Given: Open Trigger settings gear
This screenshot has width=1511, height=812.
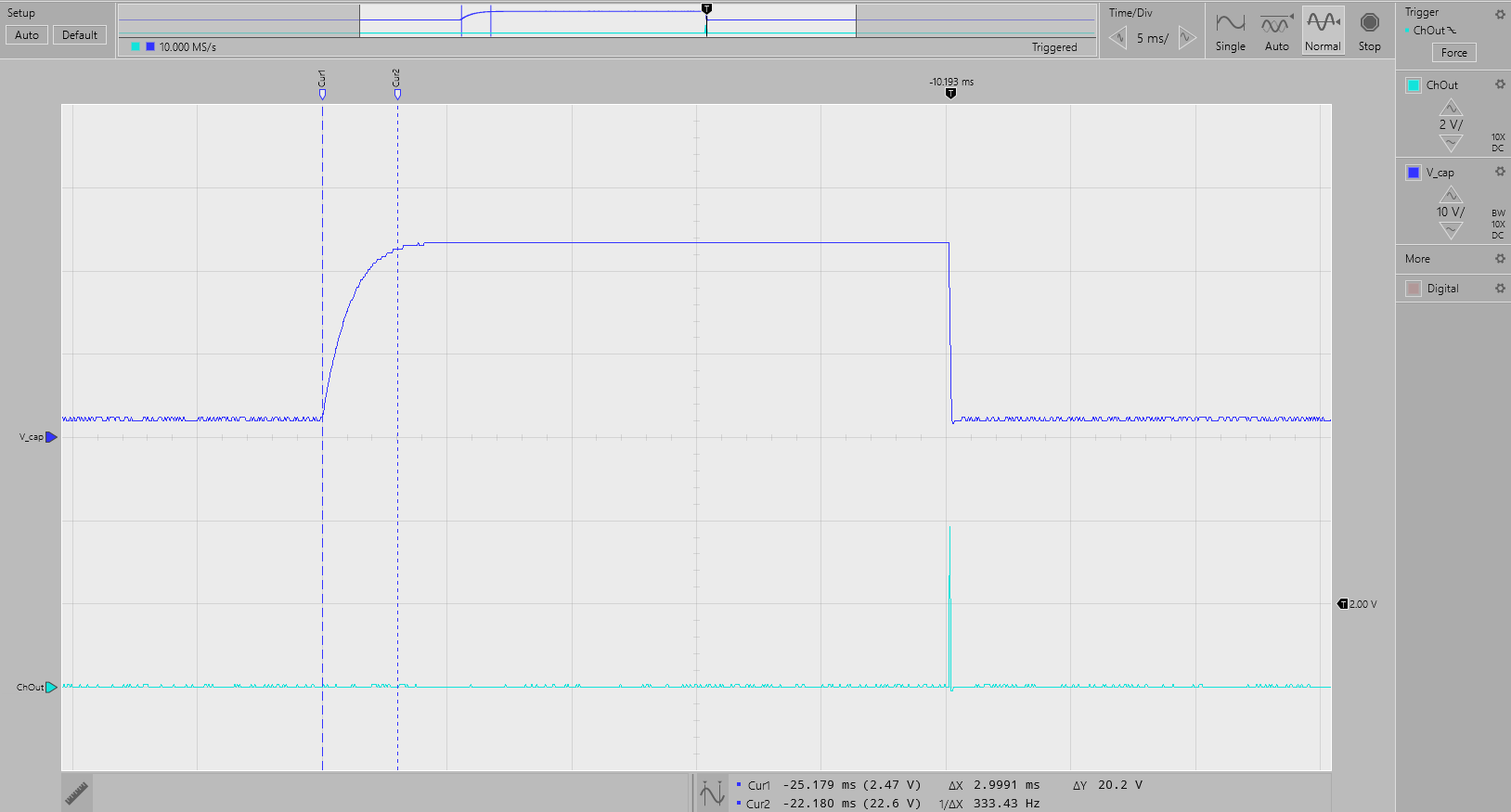Looking at the screenshot, I should pyautogui.click(x=1500, y=14).
